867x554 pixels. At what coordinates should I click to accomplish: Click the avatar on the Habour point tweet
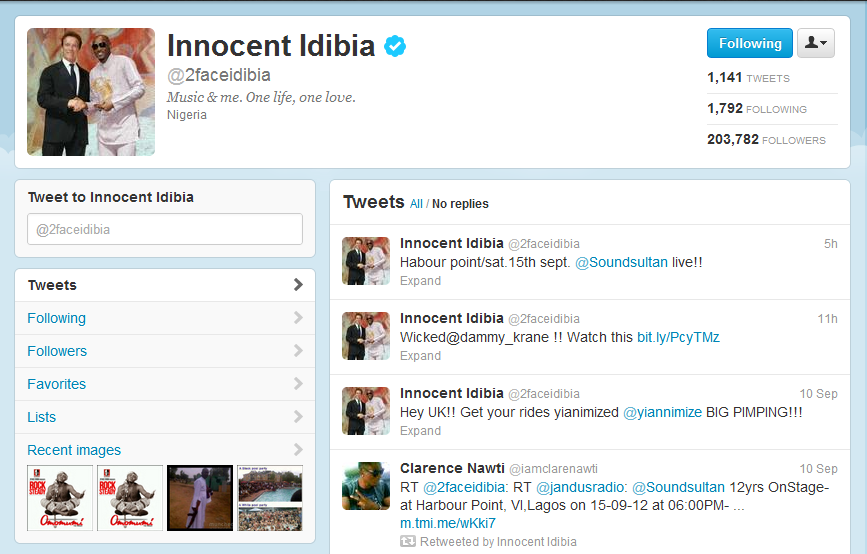pos(365,260)
